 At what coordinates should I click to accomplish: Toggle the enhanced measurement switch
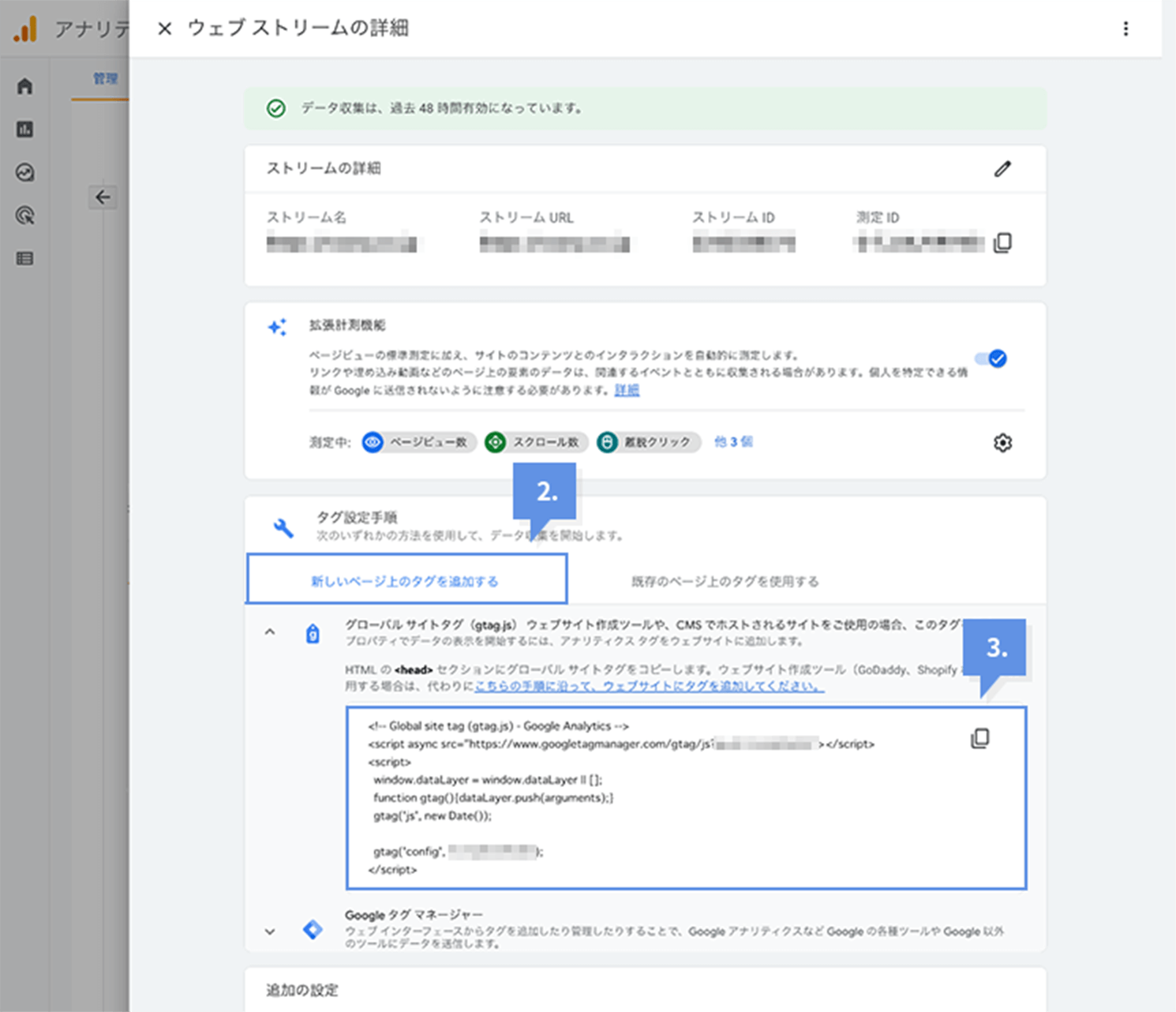tap(991, 359)
